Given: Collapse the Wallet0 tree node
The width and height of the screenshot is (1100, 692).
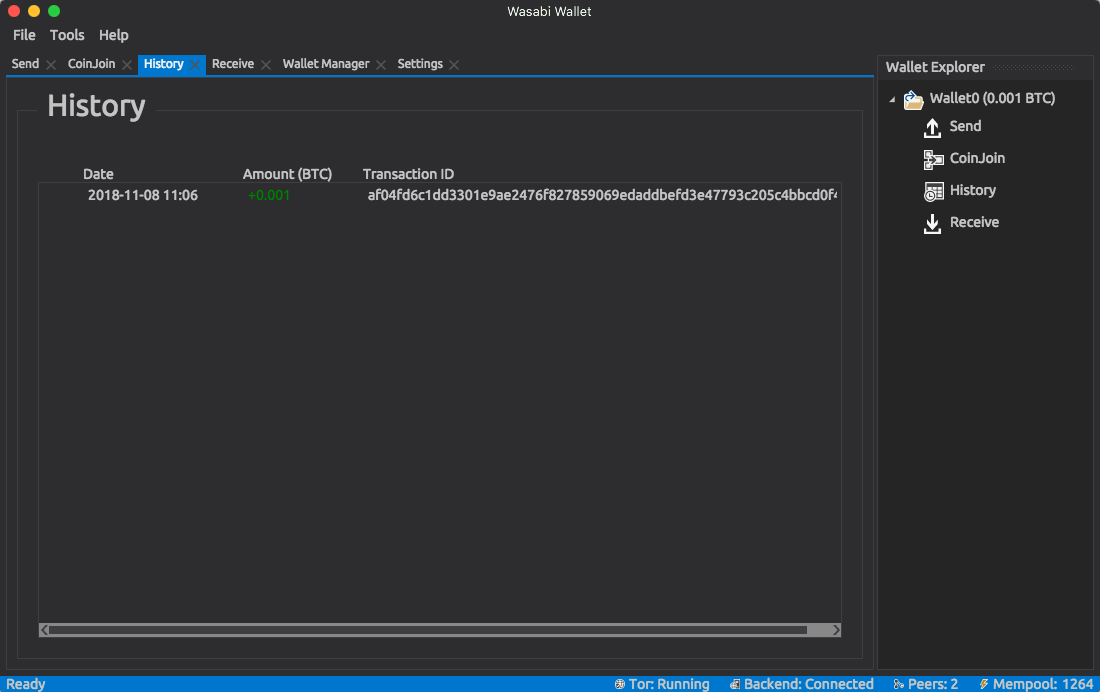Looking at the screenshot, I should click(892, 100).
